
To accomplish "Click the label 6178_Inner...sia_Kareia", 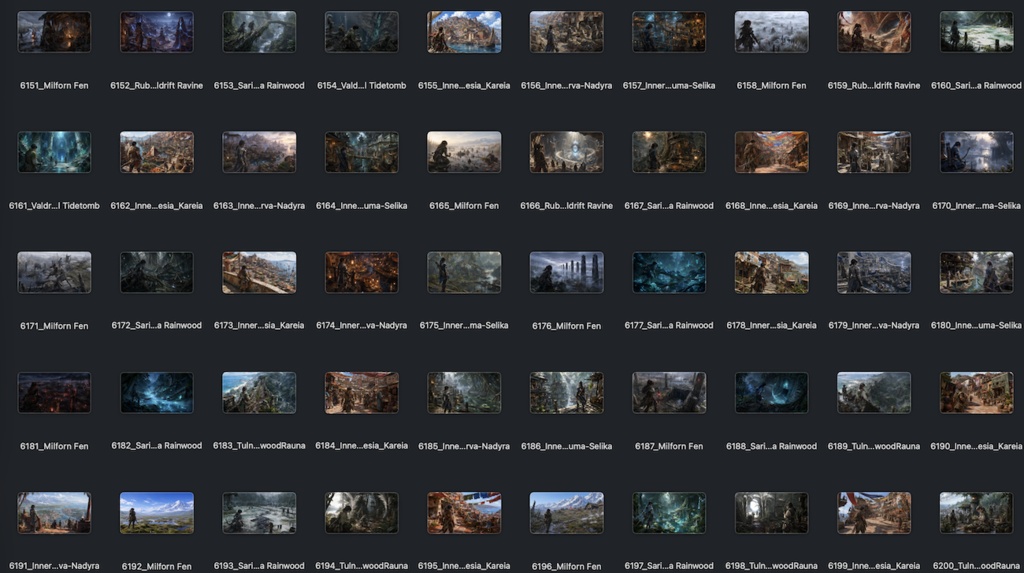I will click(771, 325).
